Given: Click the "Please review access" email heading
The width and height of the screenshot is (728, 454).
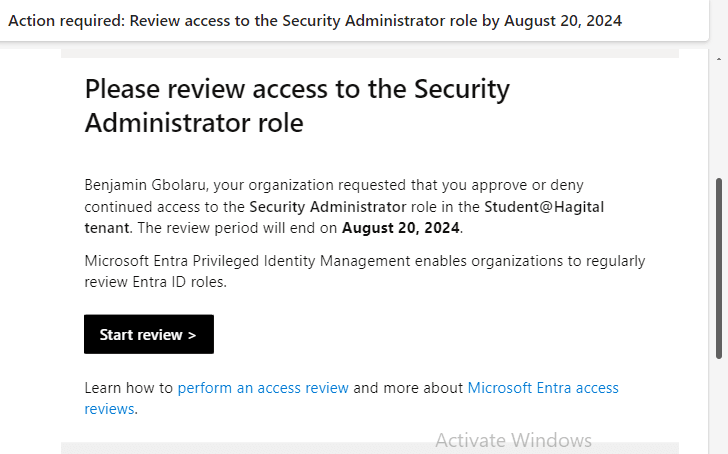Looking at the screenshot, I should [297, 105].
